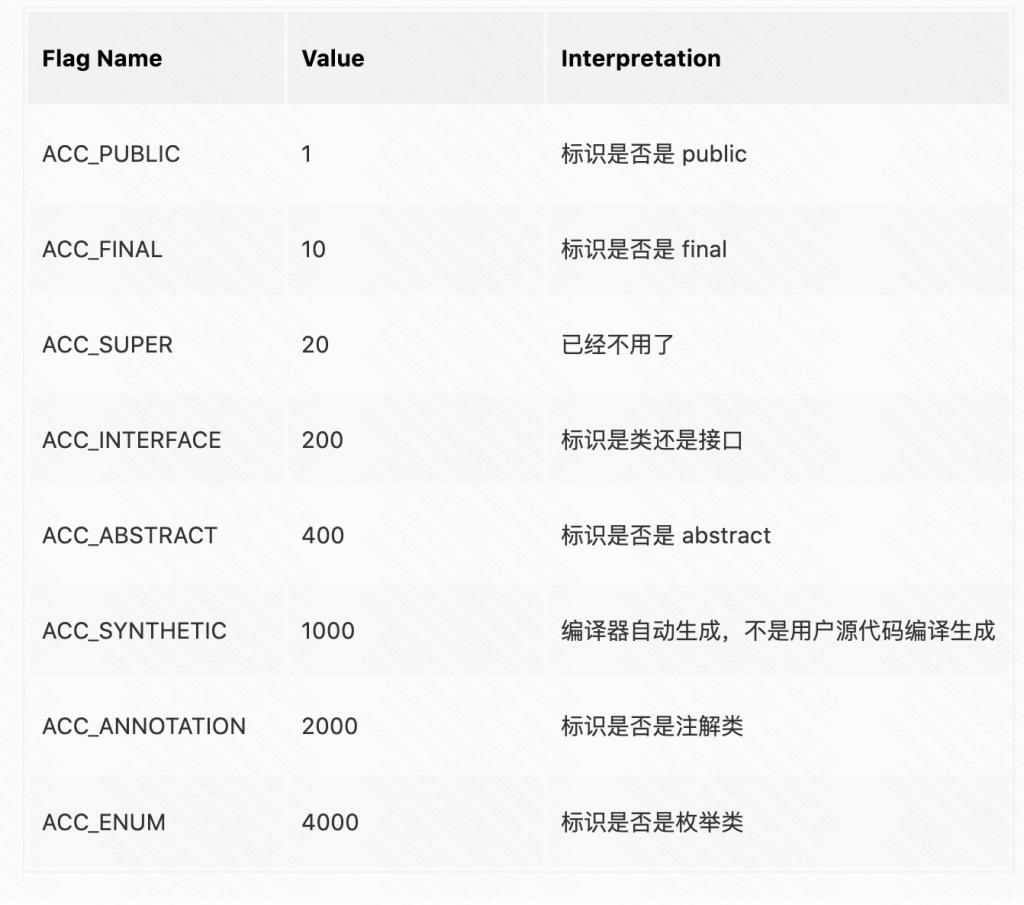This screenshot has height=905, width=1024.
Task: Click the "标识是否是 abstract" interpretation text
Action: point(665,536)
